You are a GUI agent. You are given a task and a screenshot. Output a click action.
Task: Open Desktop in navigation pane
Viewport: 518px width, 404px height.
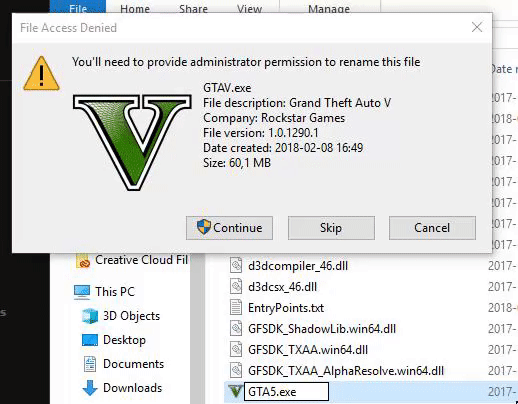[124, 340]
